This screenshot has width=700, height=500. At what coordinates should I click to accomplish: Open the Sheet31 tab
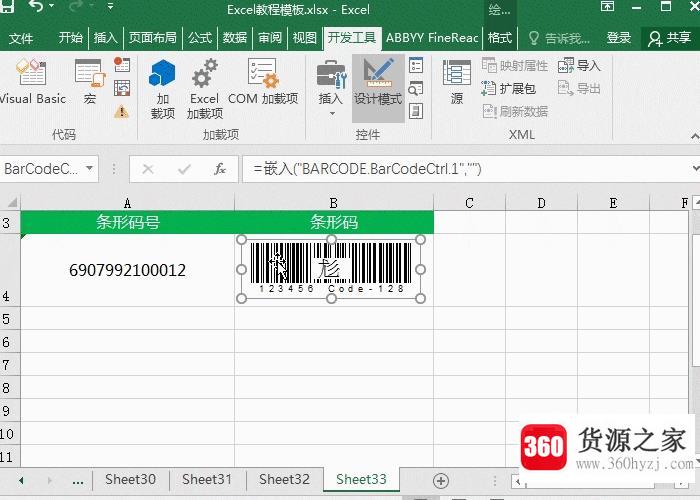coord(207,479)
